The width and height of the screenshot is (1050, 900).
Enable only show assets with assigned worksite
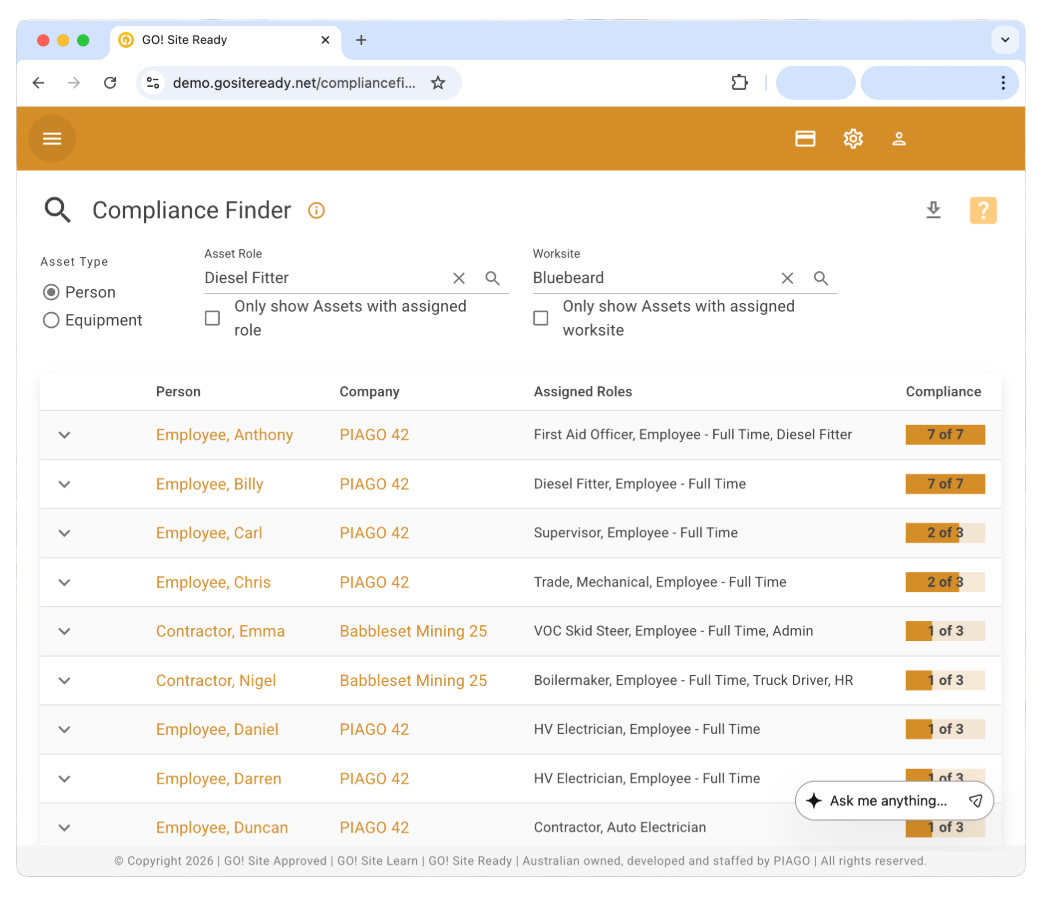[541, 318]
